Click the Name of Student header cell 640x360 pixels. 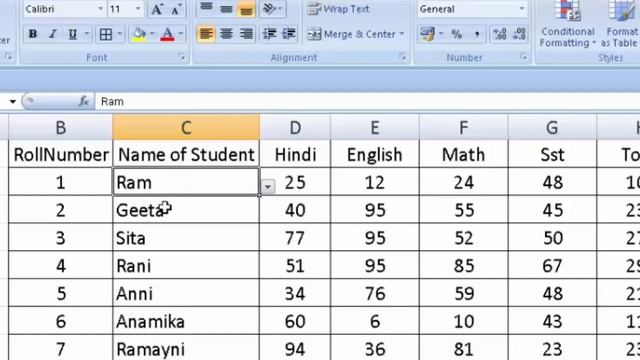coord(186,154)
